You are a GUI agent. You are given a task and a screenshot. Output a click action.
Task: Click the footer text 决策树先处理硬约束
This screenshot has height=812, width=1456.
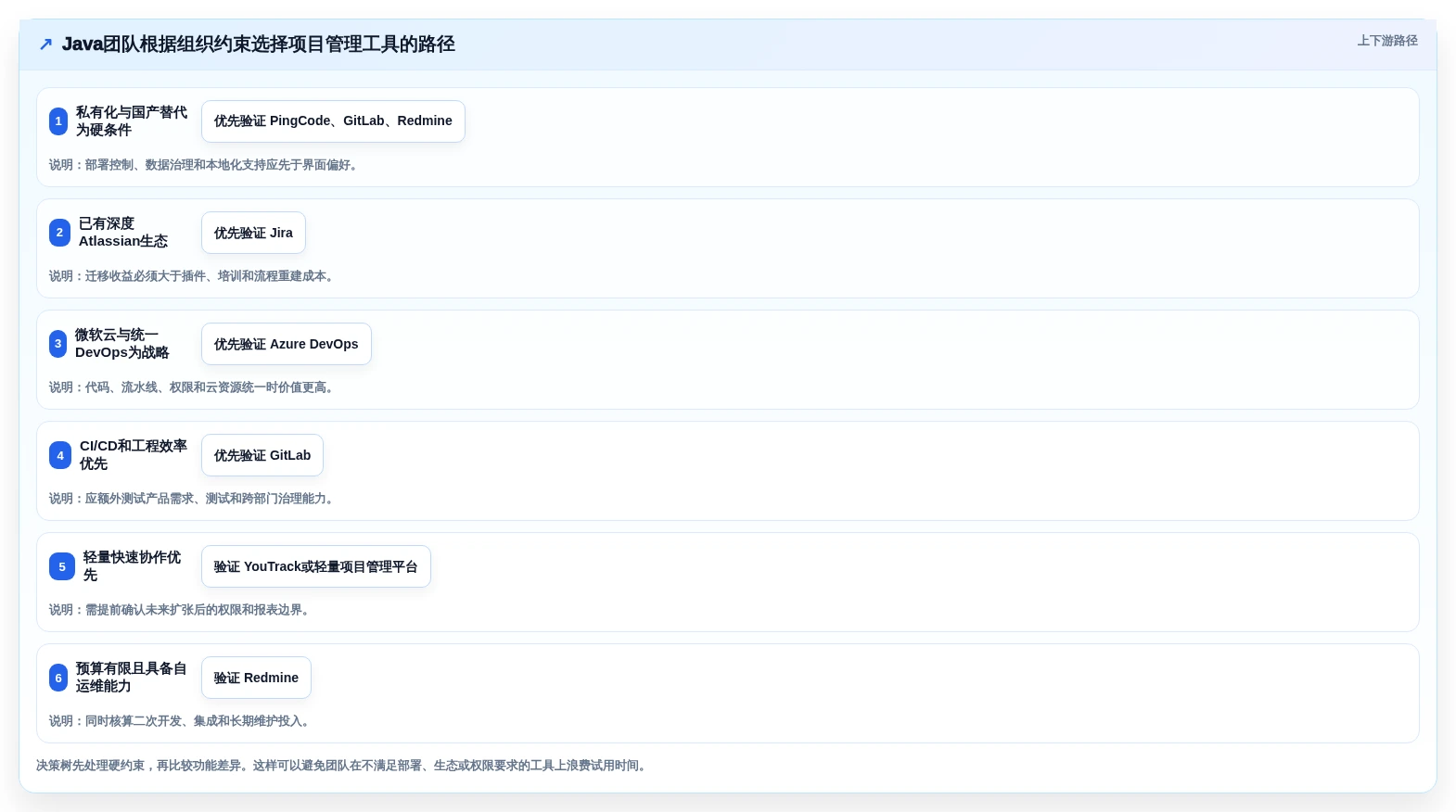pyautogui.click(x=343, y=766)
